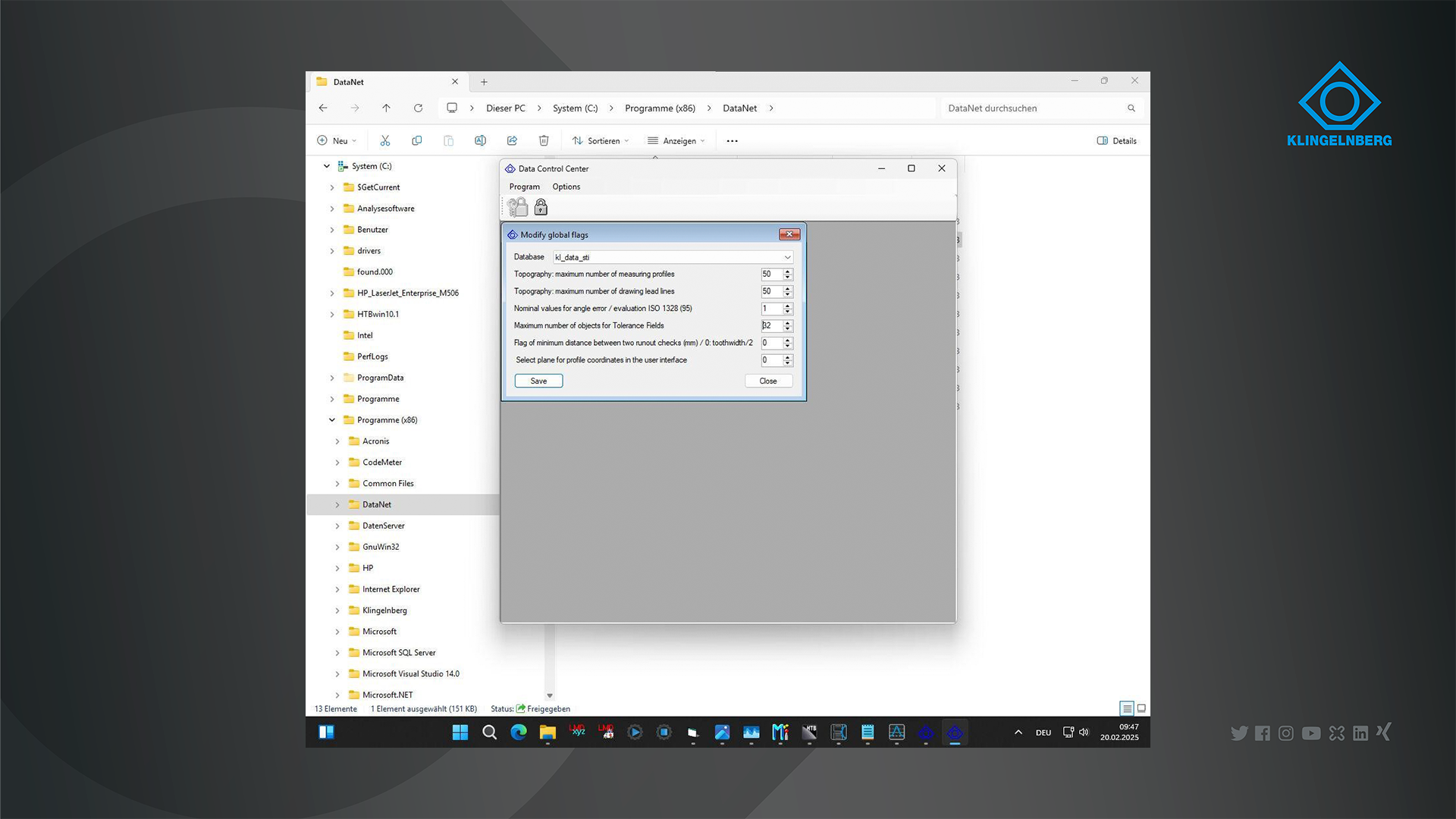Decrease the maximum number of drawing lead lines
The width and height of the screenshot is (1456, 819).
(788, 294)
